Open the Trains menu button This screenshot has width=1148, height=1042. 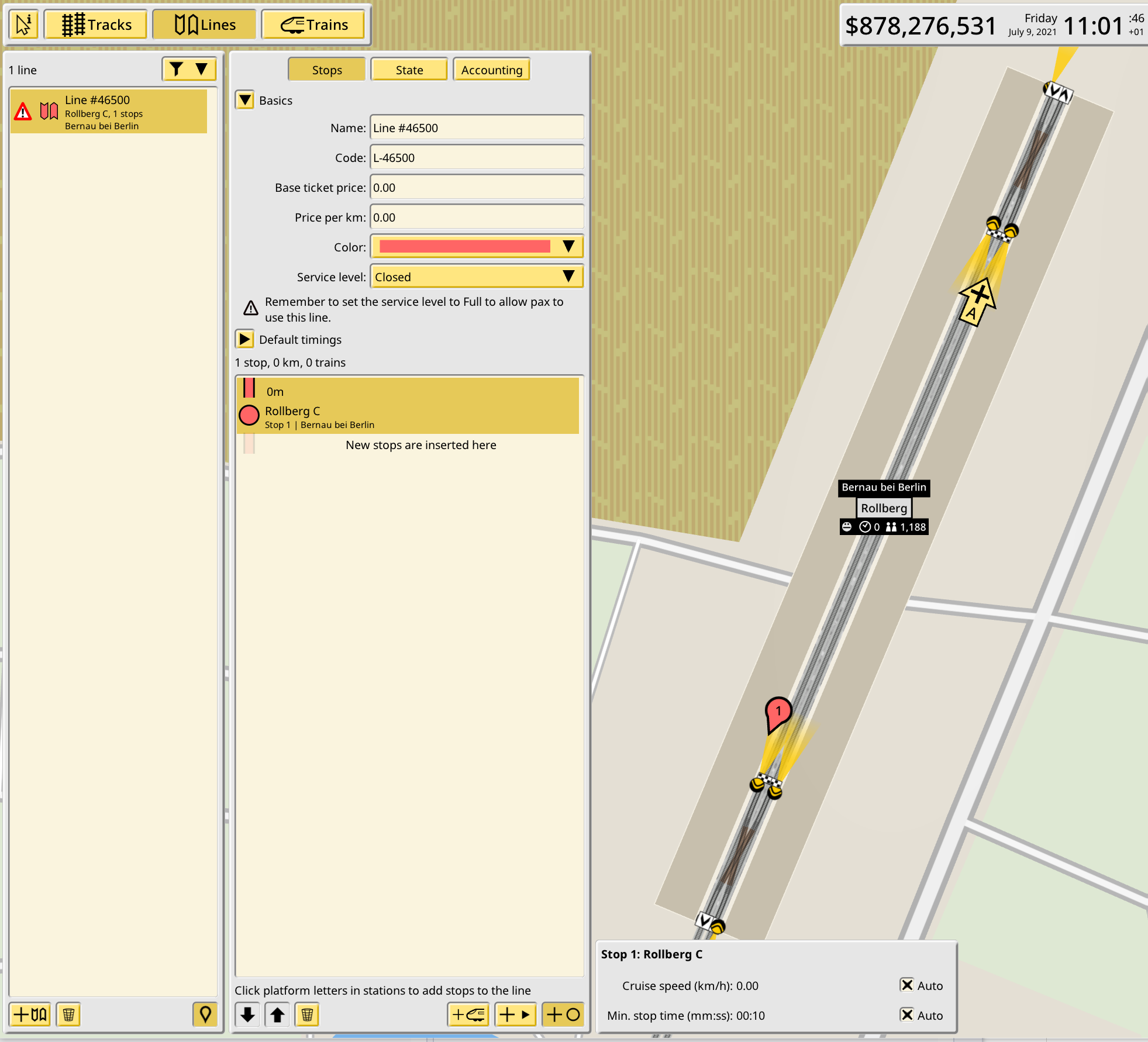click(313, 25)
